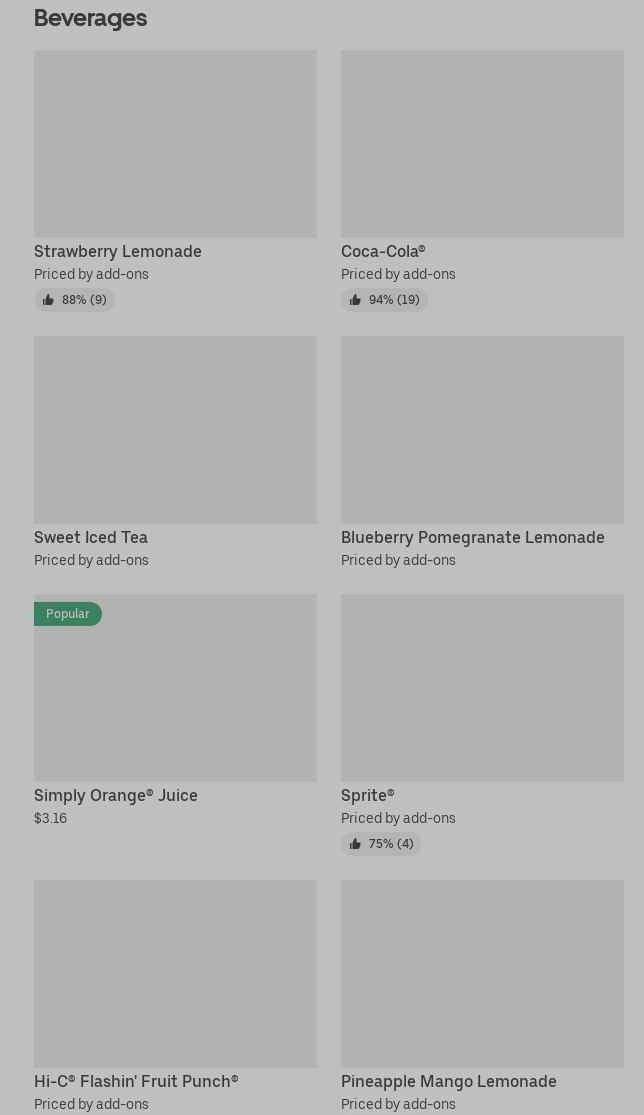644x1115 pixels.
Task: Click the Sprite item title
Action: pyautogui.click(x=367, y=796)
